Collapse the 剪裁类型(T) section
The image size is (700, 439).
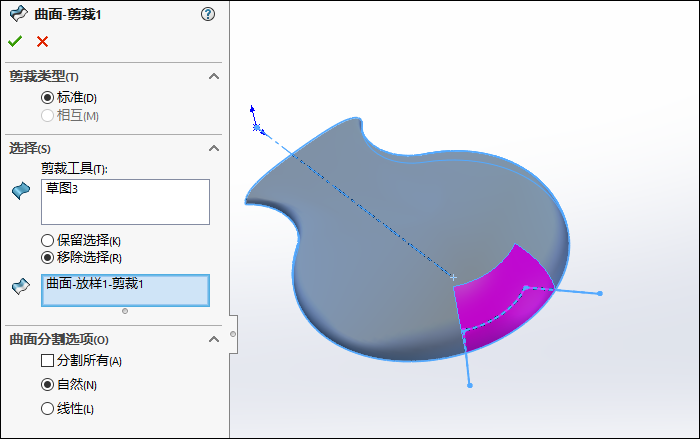coord(214,76)
